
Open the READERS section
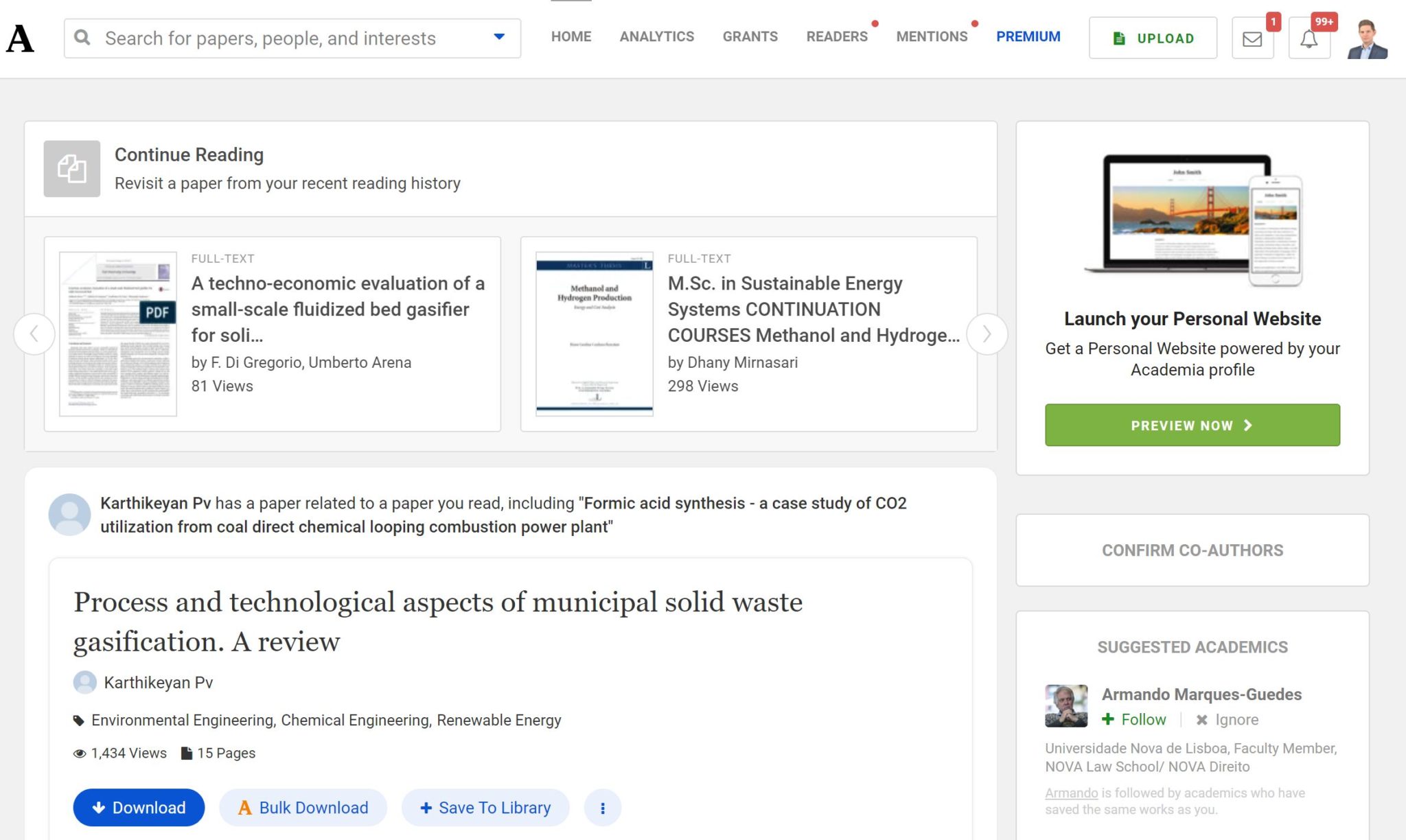coord(836,36)
